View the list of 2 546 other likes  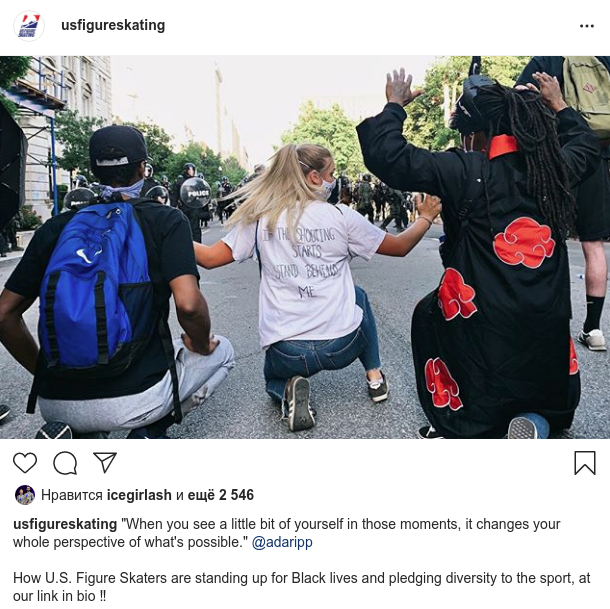pos(221,495)
